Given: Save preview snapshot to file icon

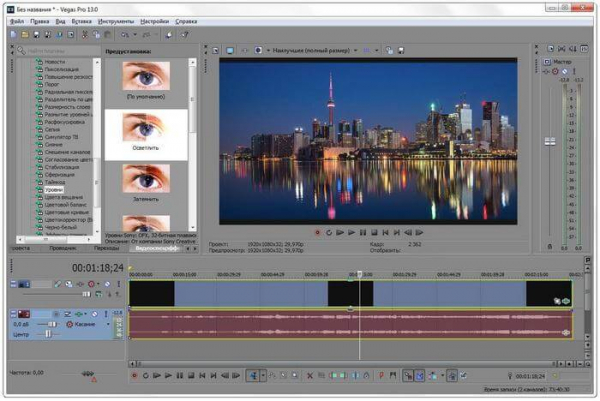Looking at the screenshot, I should (401, 51).
